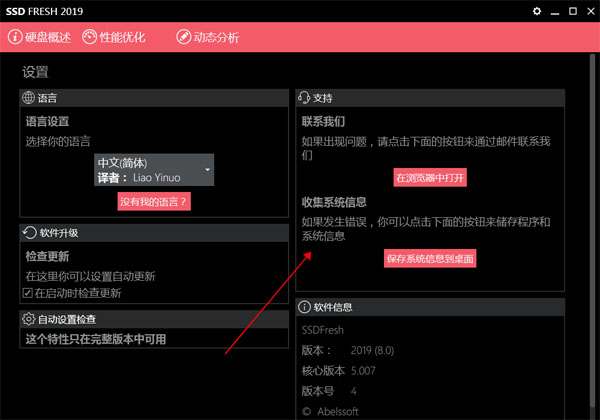Click the SSDFresh product name text
600x420 pixels.
pyautogui.click(x=323, y=330)
